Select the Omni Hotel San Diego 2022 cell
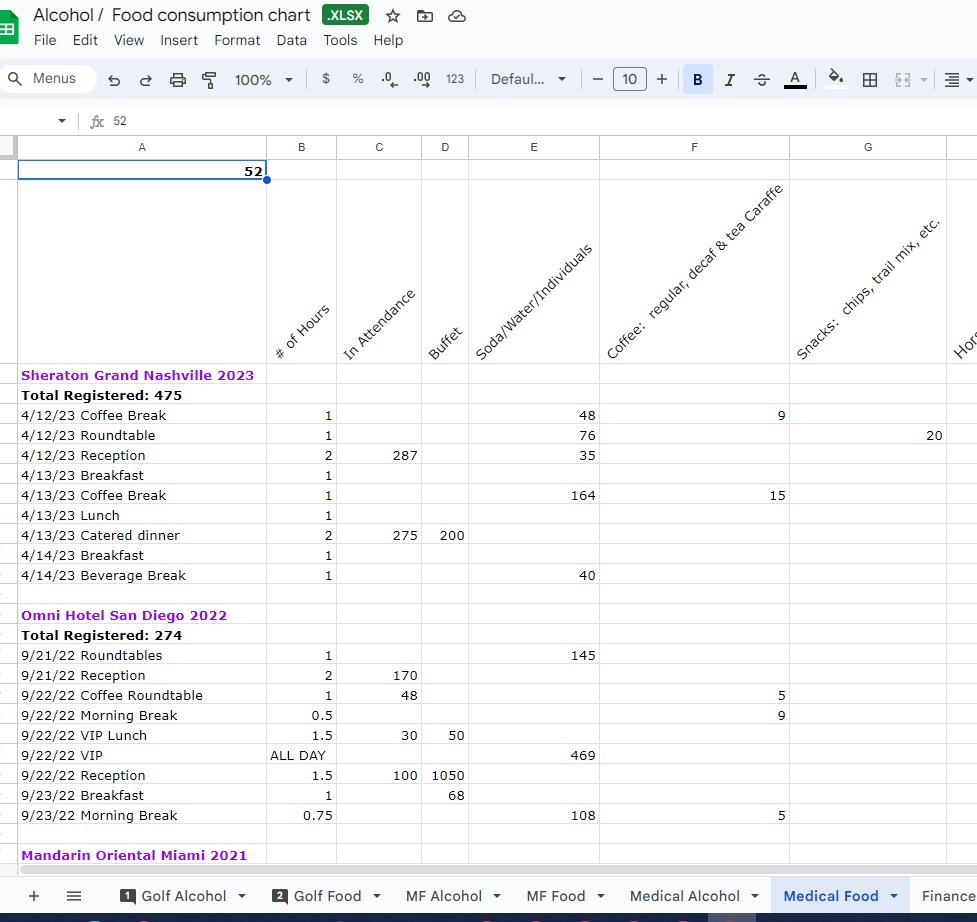 pyautogui.click(x=142, y=615)
